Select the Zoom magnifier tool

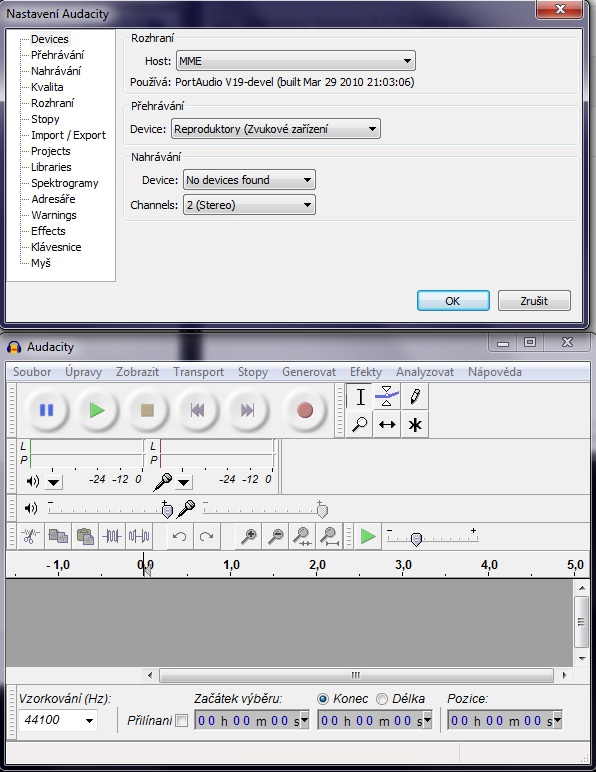tap(360, 424)
